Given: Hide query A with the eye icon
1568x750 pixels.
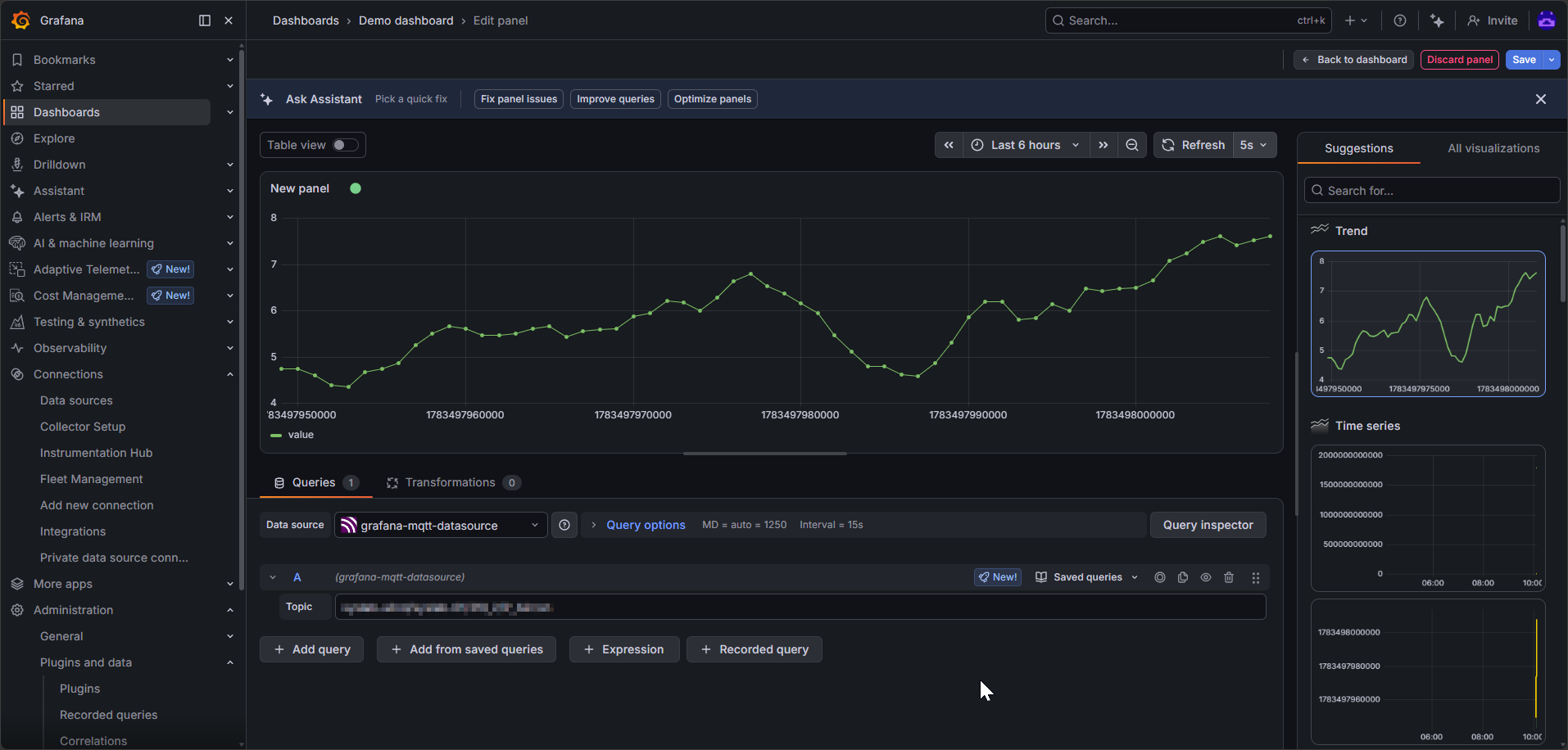Looking at the screenshot, I should click(x=1206, y=577).
